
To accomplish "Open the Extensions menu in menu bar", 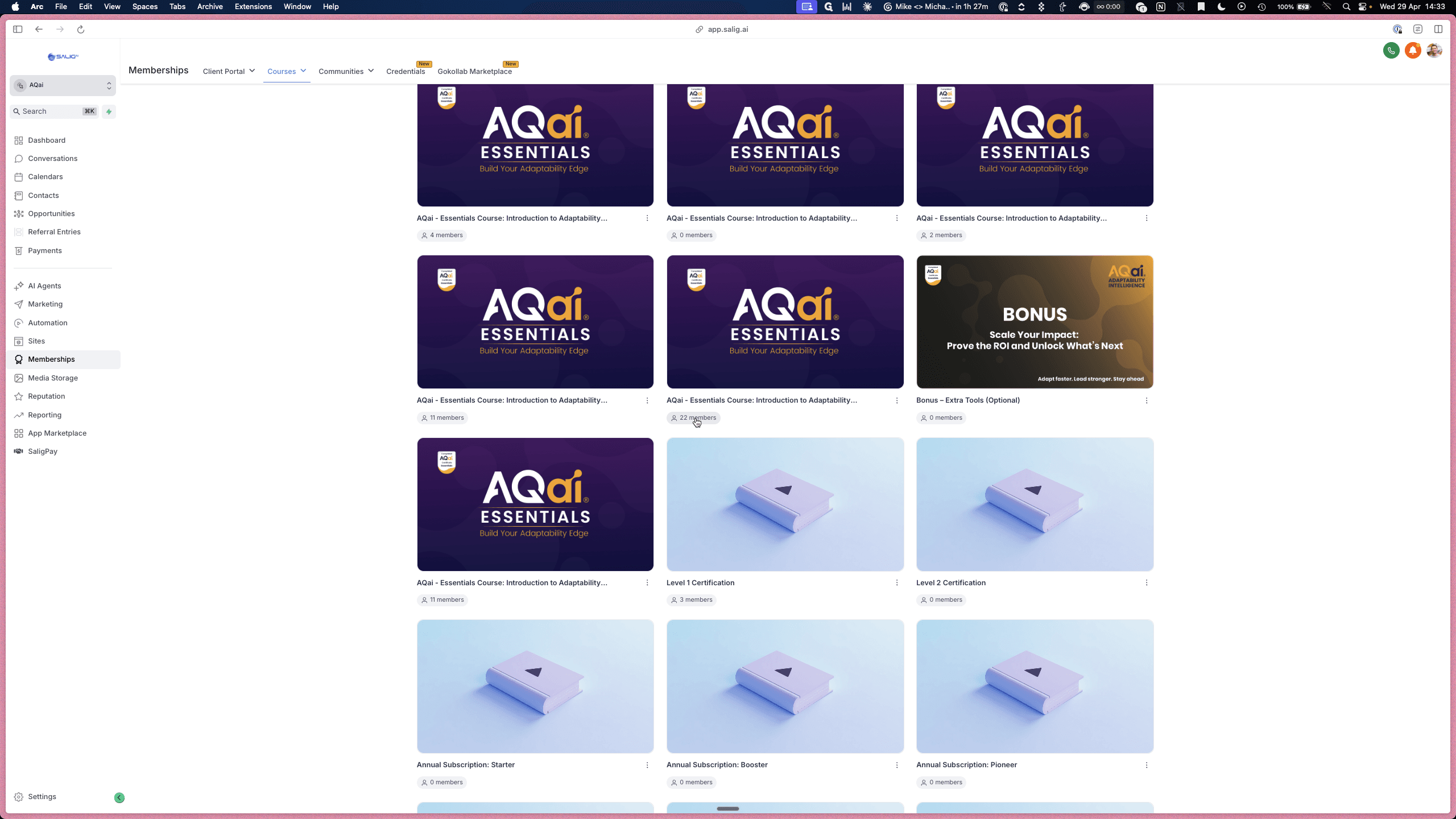I will [253, 7].
